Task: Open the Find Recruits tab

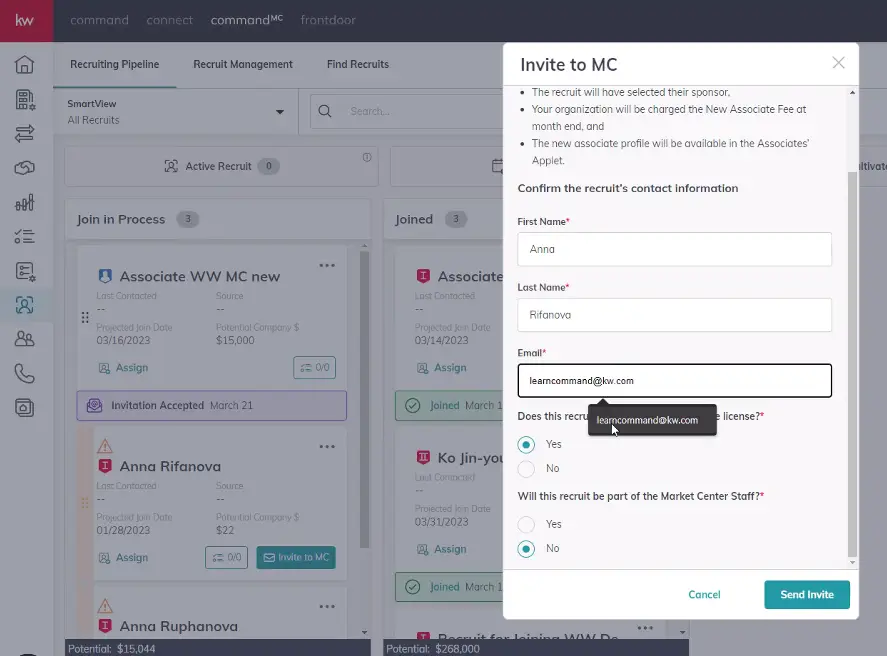Action: pos(358,64)
